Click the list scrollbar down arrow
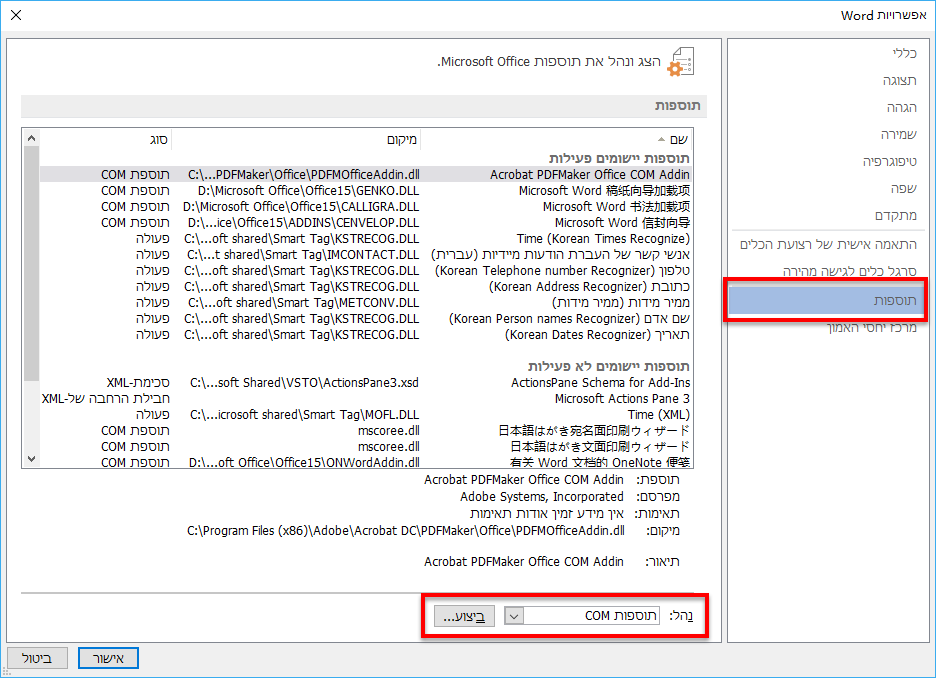The height and width of the screenshot is (678, 936). tap(32, 458)
